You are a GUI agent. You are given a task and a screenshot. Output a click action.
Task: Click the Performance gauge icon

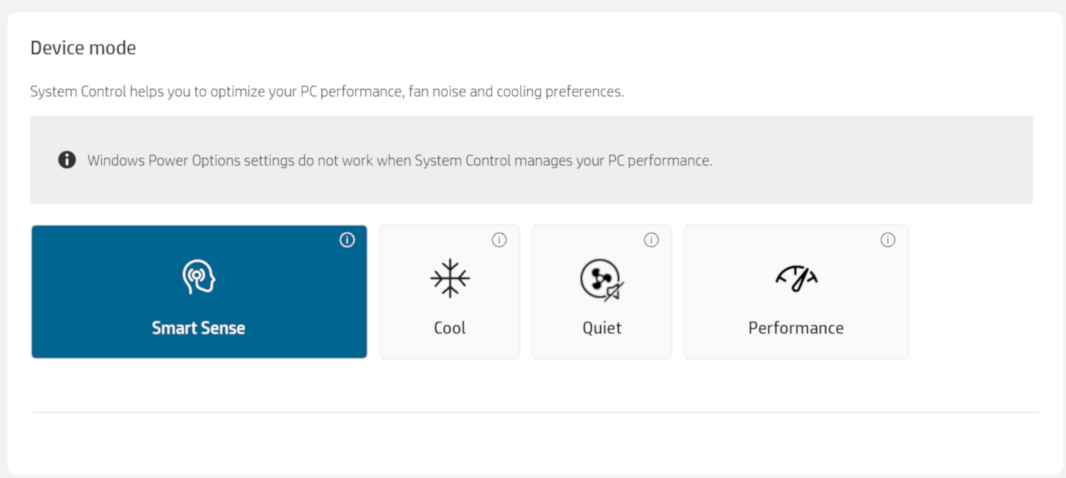[796, 278]
